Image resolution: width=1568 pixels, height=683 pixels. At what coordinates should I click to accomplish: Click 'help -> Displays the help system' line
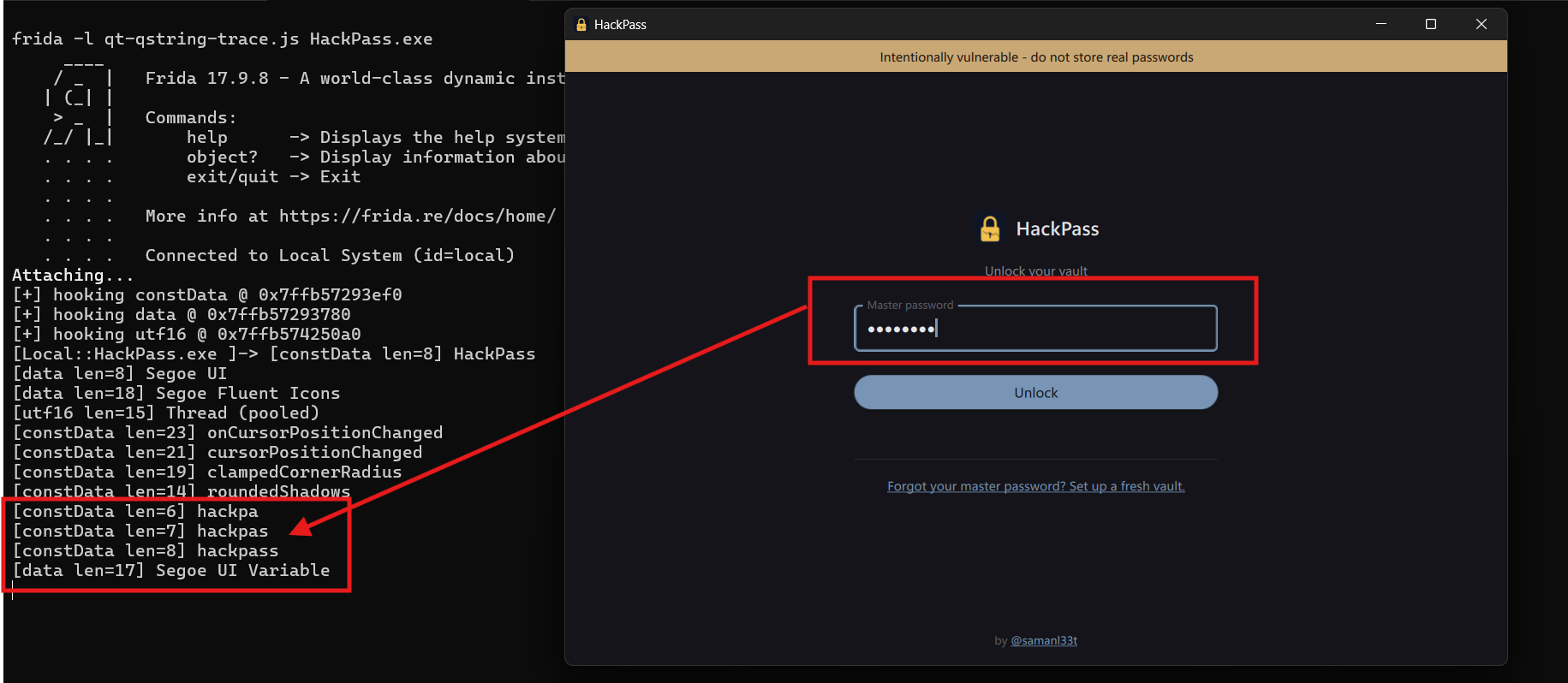point(376,137)
